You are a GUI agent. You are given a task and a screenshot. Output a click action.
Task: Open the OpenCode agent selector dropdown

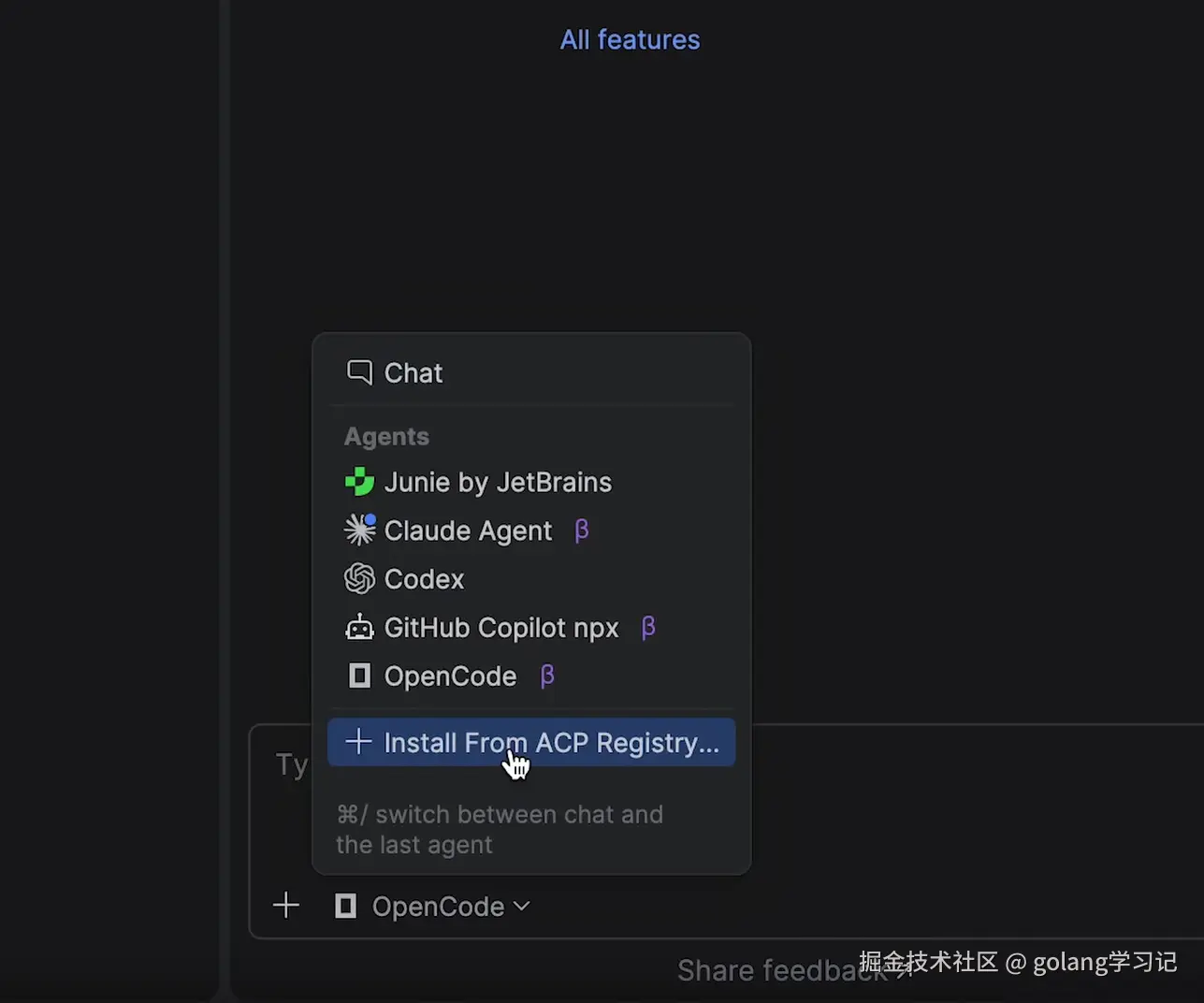pos(438,907)
